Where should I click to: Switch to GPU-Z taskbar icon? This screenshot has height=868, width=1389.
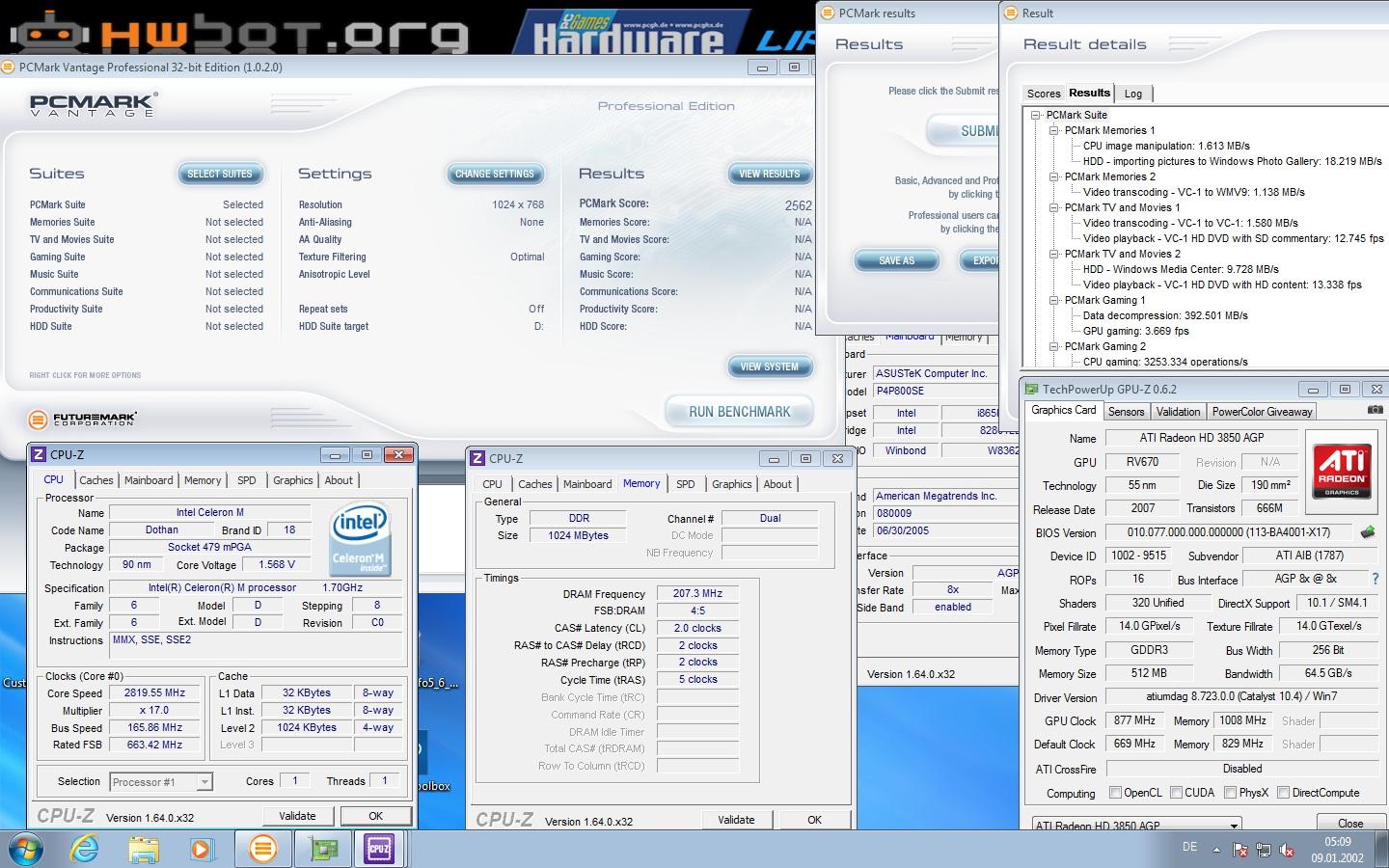tap(322, 849)
